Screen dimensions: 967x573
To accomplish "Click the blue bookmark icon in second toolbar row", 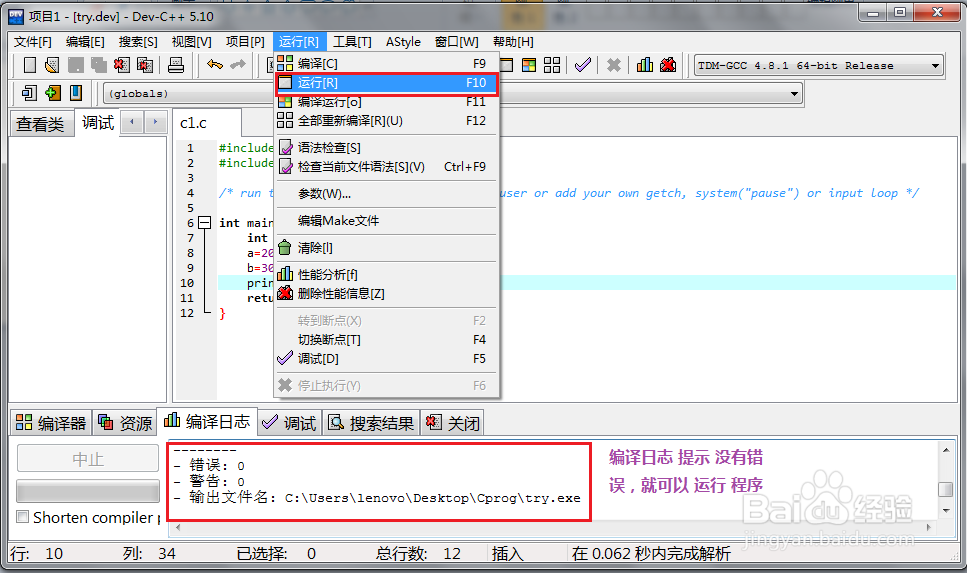I will click(x=76, y=93).
